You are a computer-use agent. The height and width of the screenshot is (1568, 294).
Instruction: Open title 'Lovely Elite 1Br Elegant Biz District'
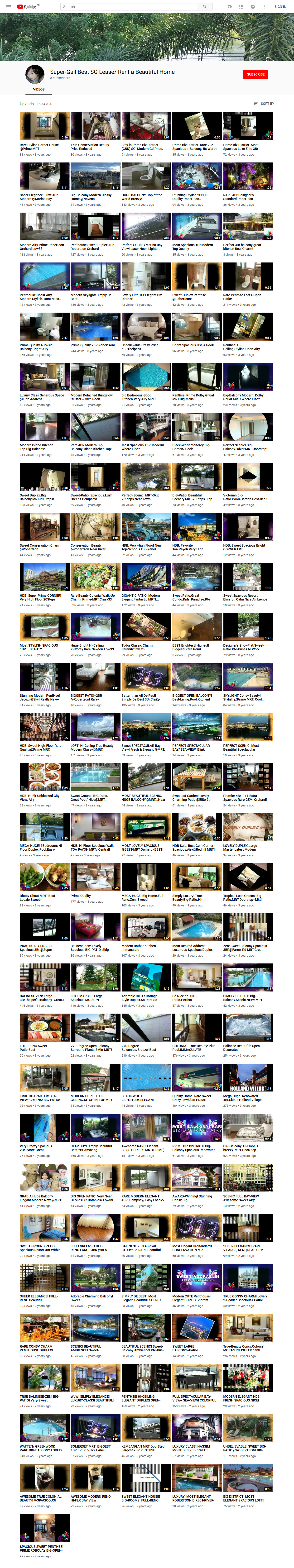(x=142, y=296)
